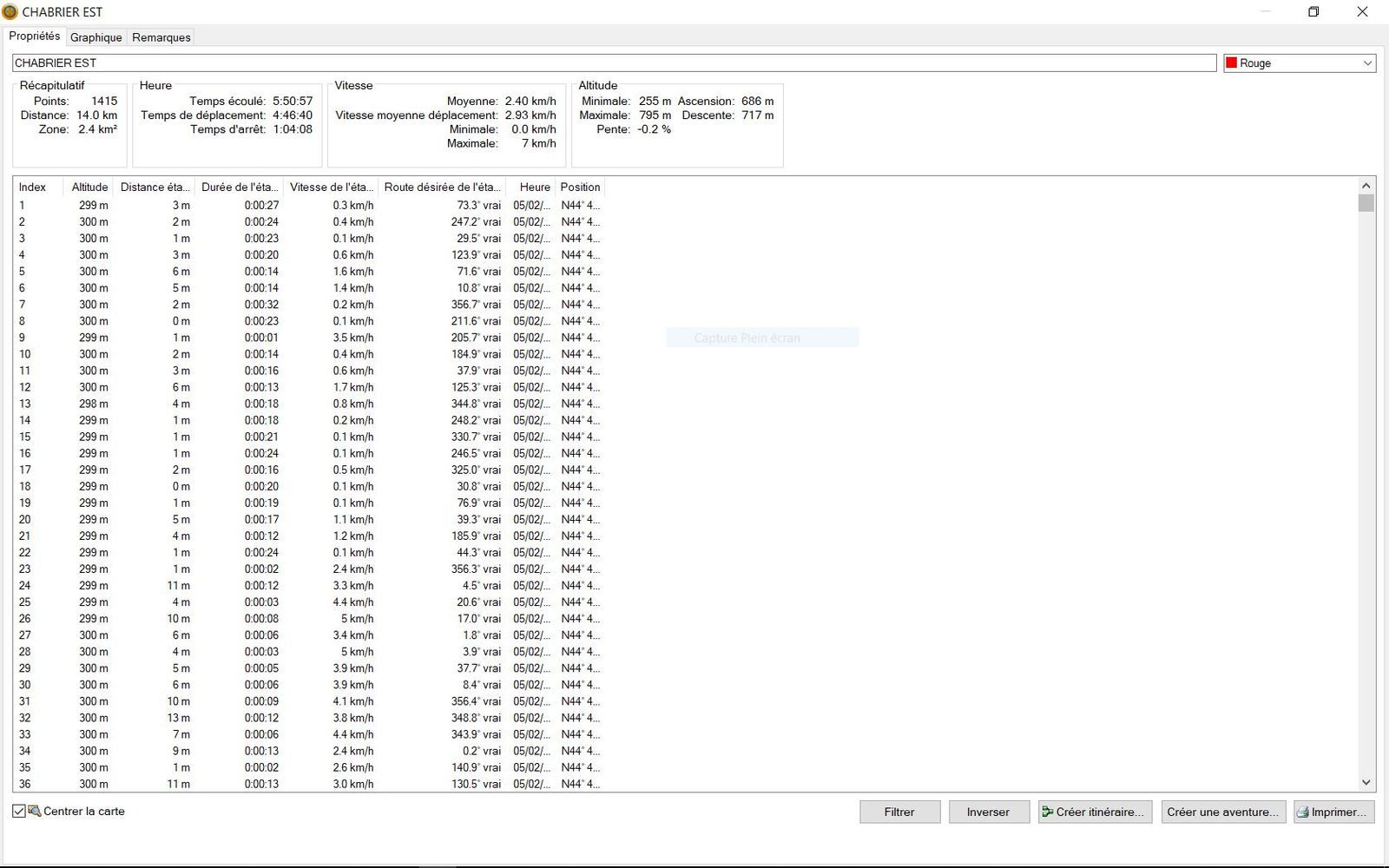Click the map icon beside Centrer la carte
The image size is (1389, 868).
click(35, 811)
